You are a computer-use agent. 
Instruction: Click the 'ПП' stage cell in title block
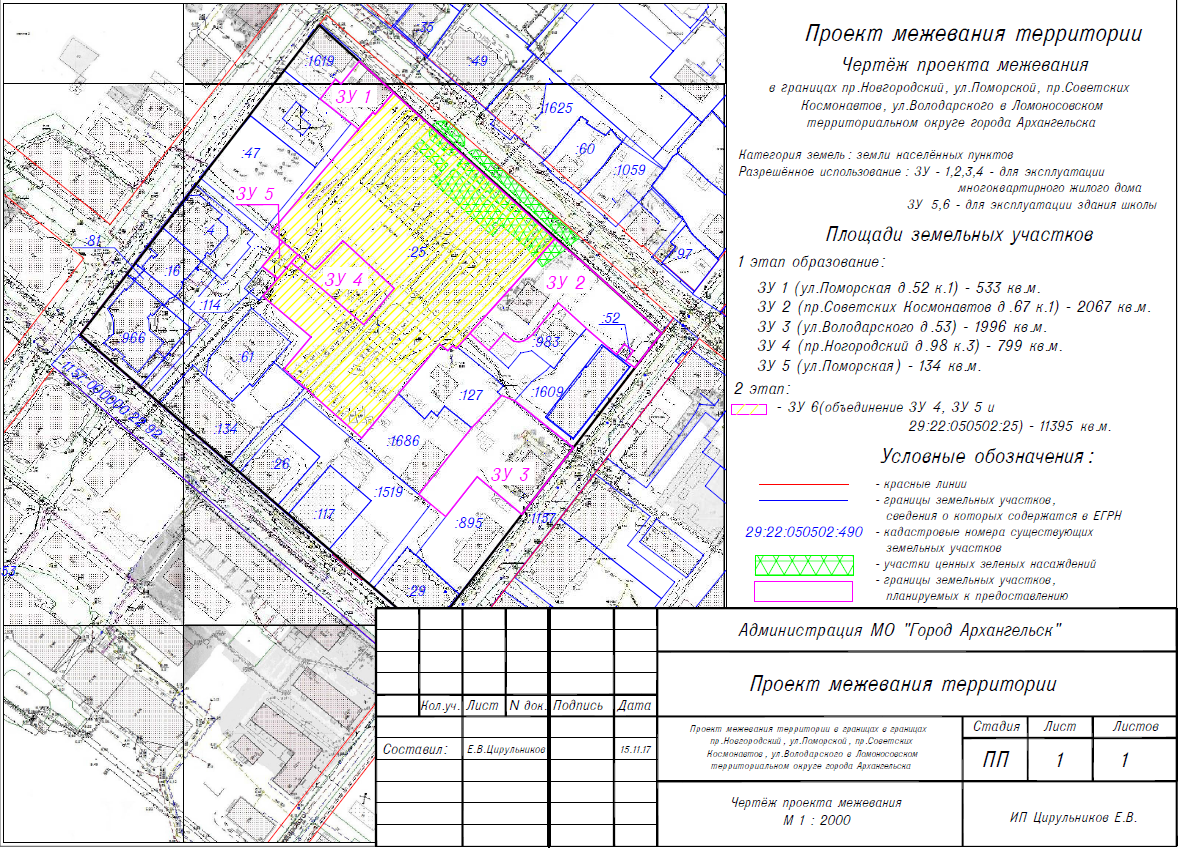(996, 760)
